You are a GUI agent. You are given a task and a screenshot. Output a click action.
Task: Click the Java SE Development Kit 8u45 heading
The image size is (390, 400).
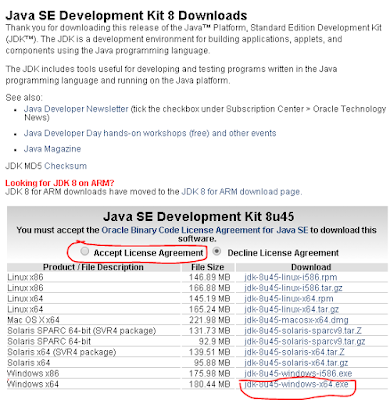pyautogui.click(x=199, y=217)
